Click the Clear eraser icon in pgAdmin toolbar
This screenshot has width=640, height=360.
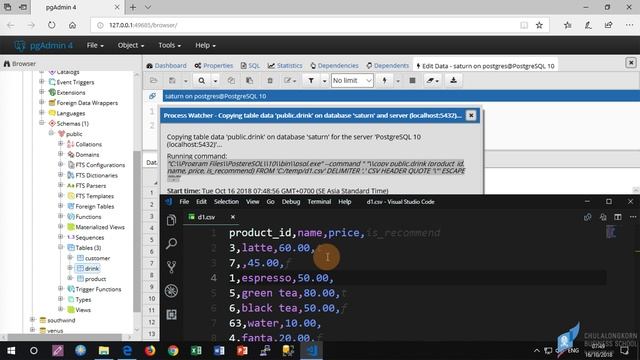(x=432, y=80)
